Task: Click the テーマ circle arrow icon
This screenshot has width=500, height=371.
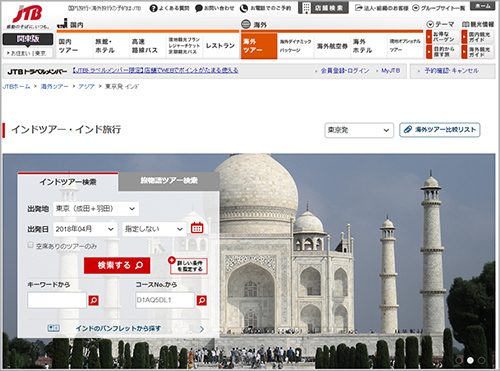Action: [x=430, y=24]
